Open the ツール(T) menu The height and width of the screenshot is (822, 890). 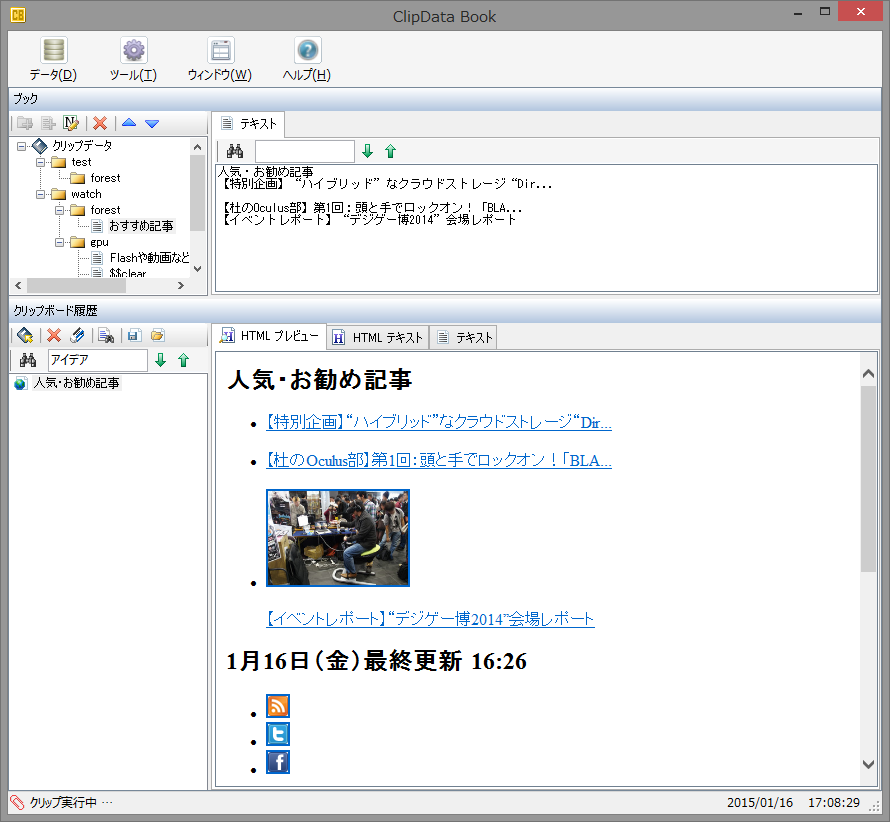(133, 60)
